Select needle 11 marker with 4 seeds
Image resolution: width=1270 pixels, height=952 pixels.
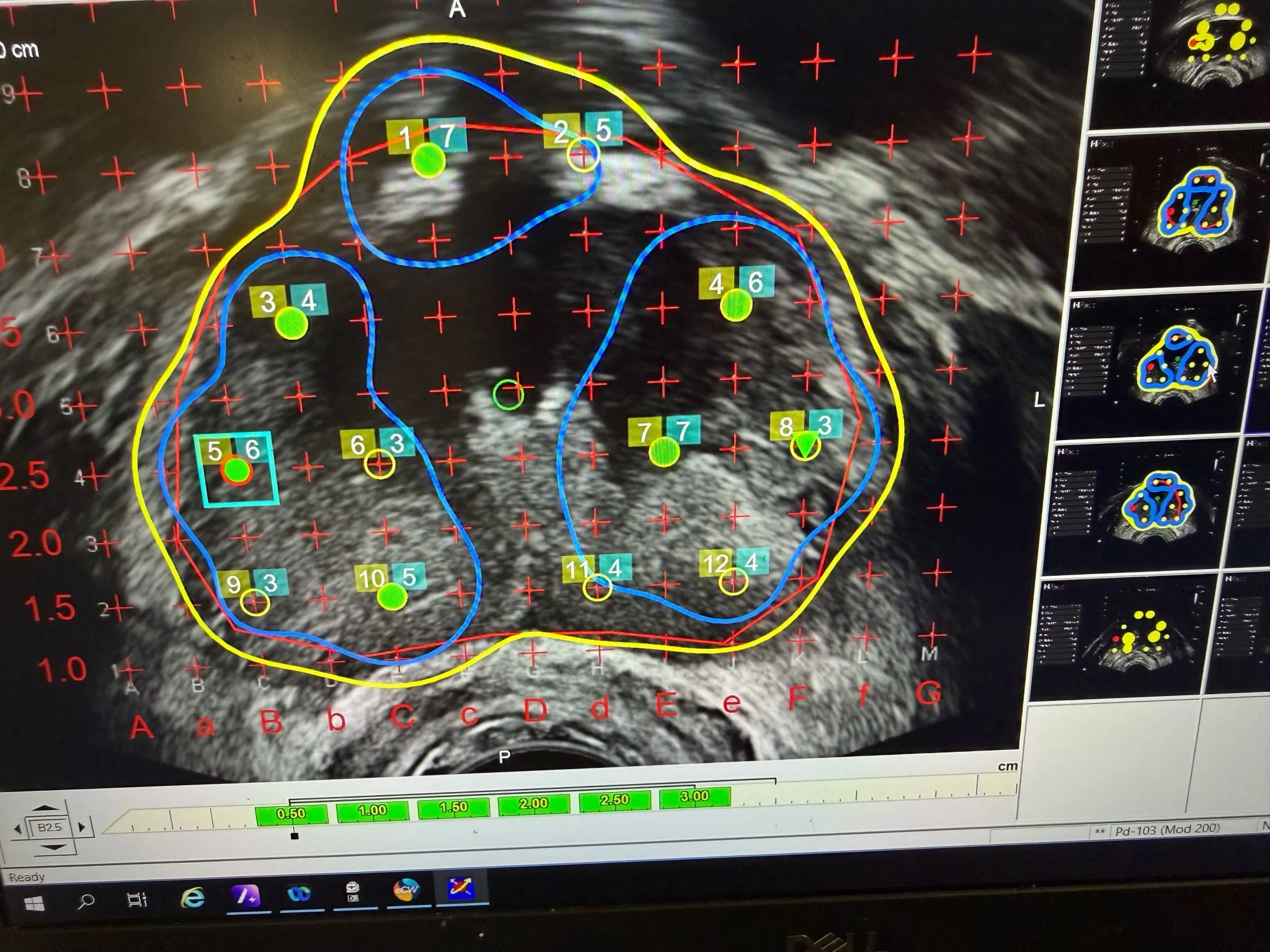coord(598,587)
